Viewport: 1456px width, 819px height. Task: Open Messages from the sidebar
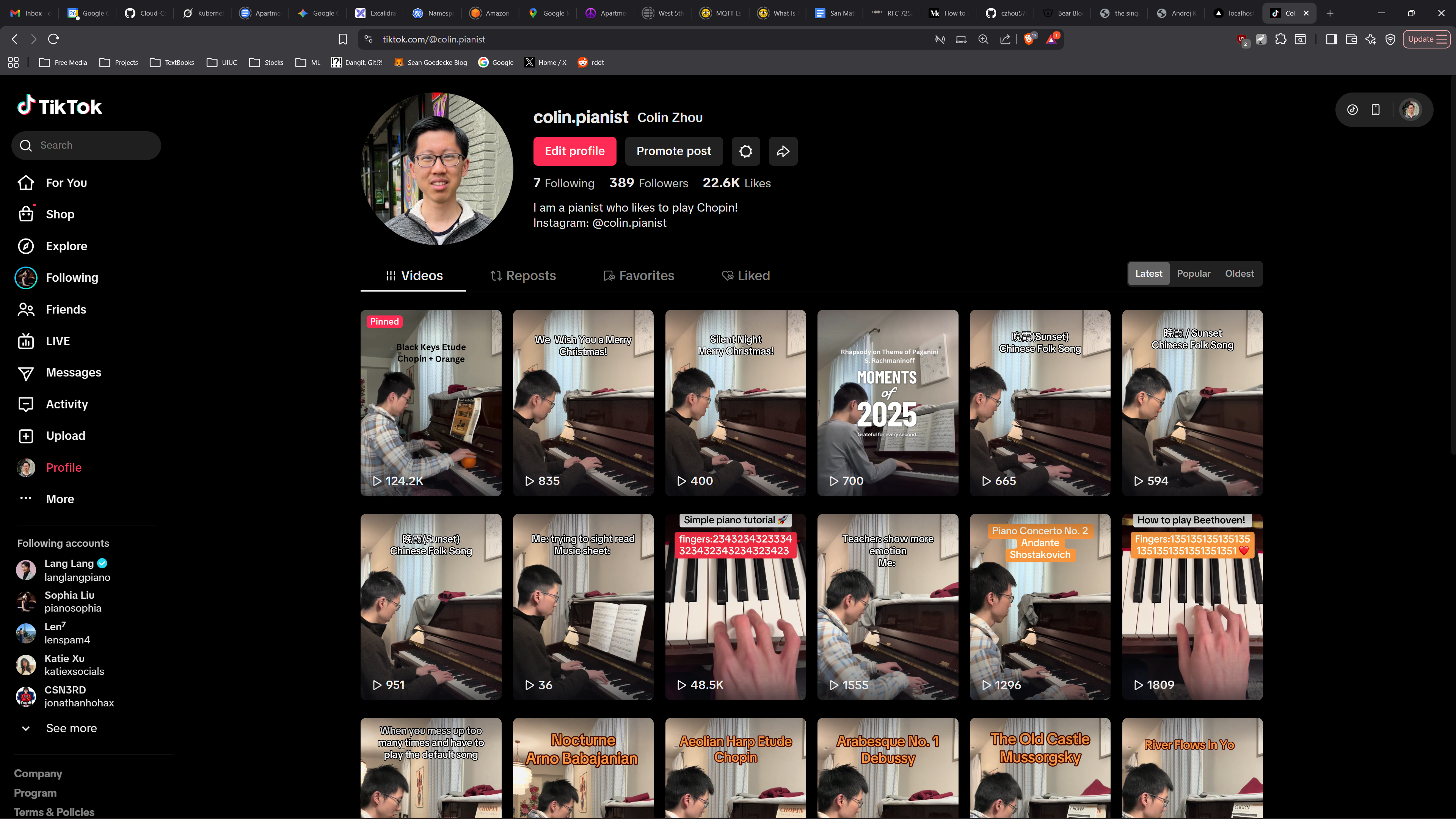click(x=26, y=372)
